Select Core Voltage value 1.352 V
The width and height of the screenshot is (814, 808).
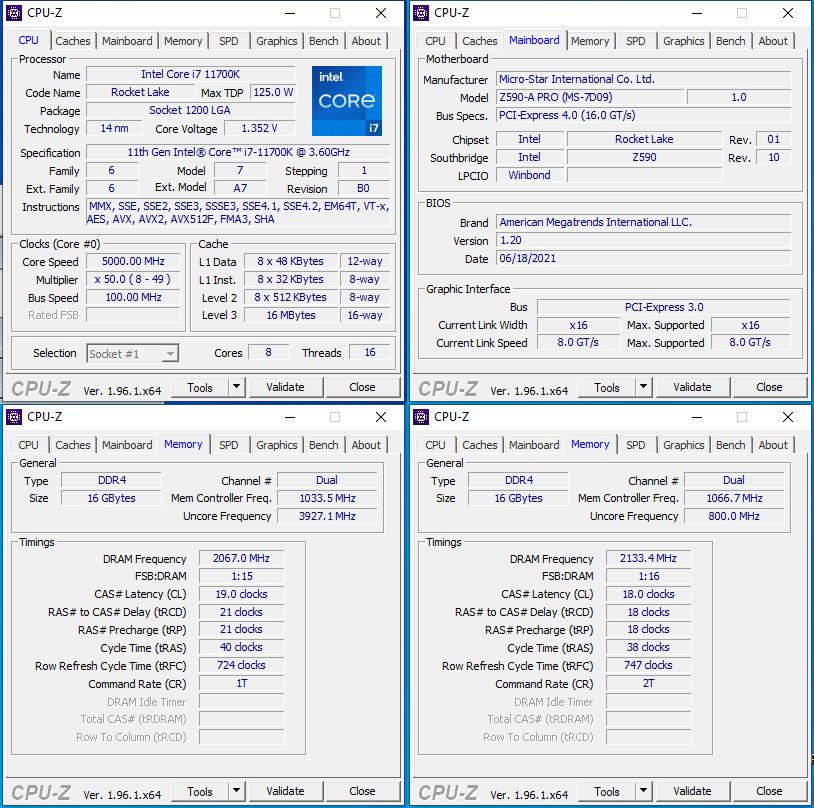pos(260,128)
